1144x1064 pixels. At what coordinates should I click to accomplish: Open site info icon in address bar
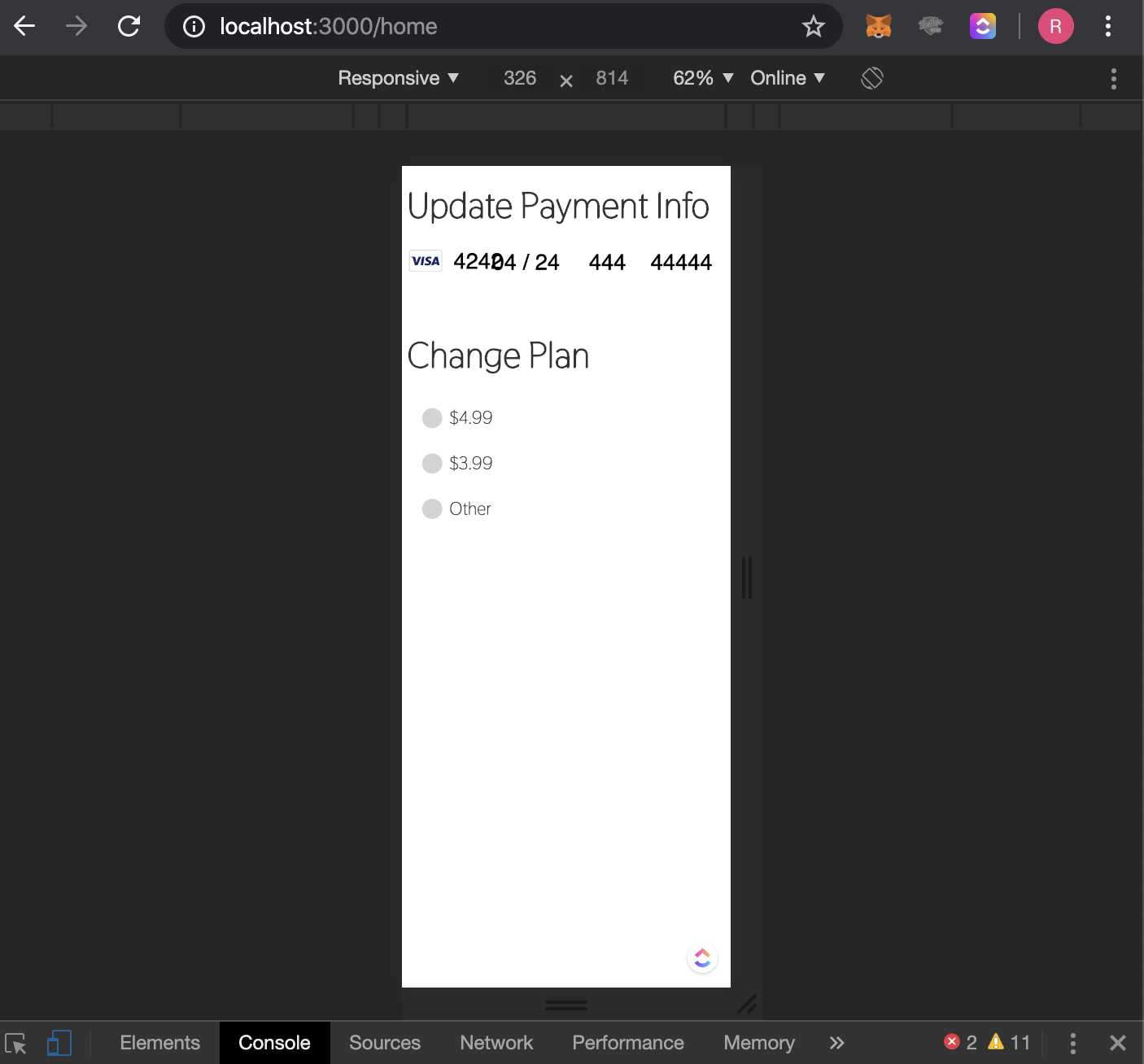[x=194, y=27]
